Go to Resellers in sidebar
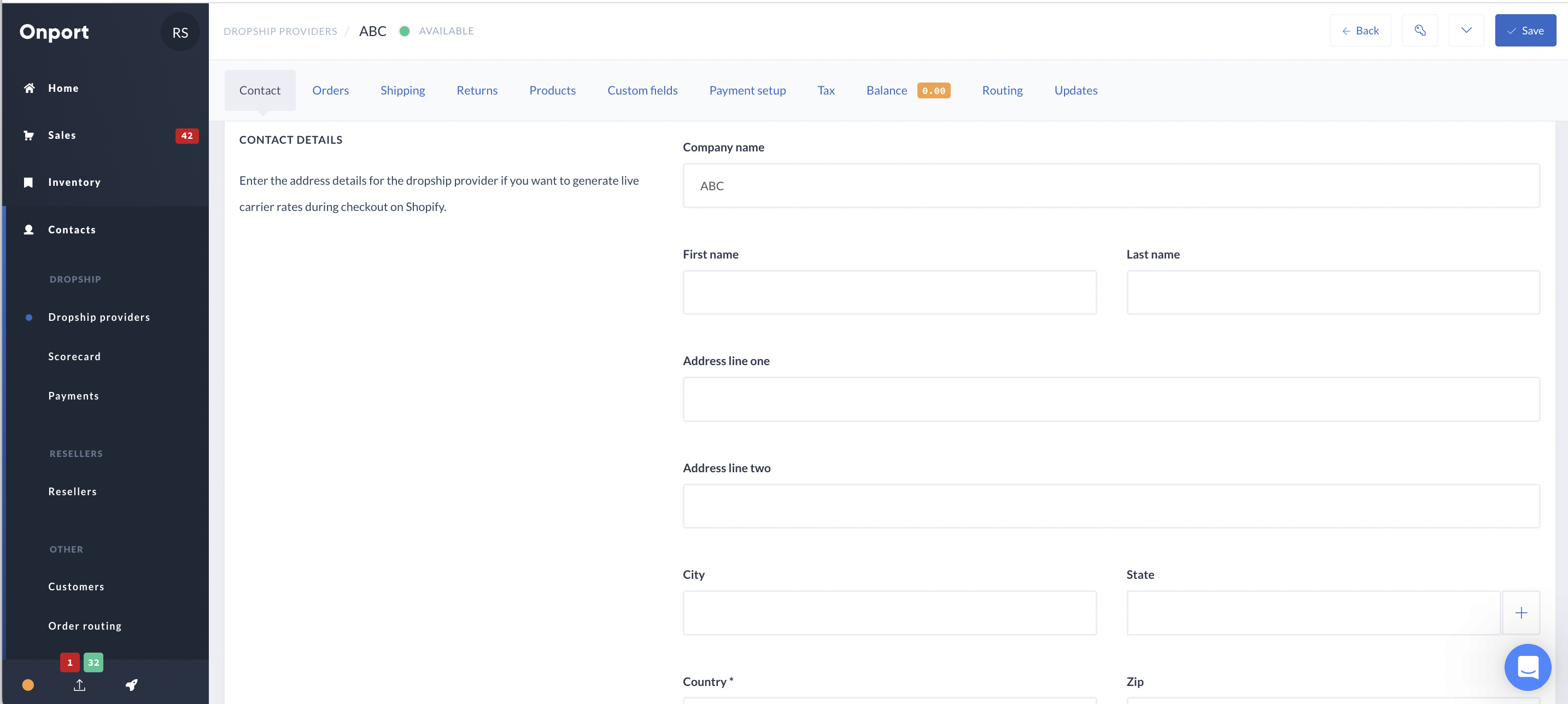The image size is (1568, 704). point(72,491)
